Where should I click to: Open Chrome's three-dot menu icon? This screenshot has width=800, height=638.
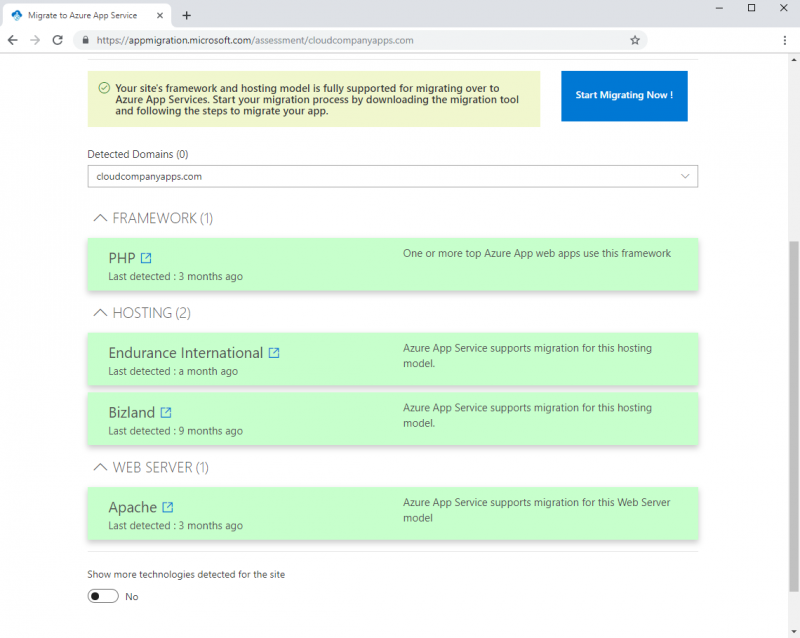click(785, 41)
